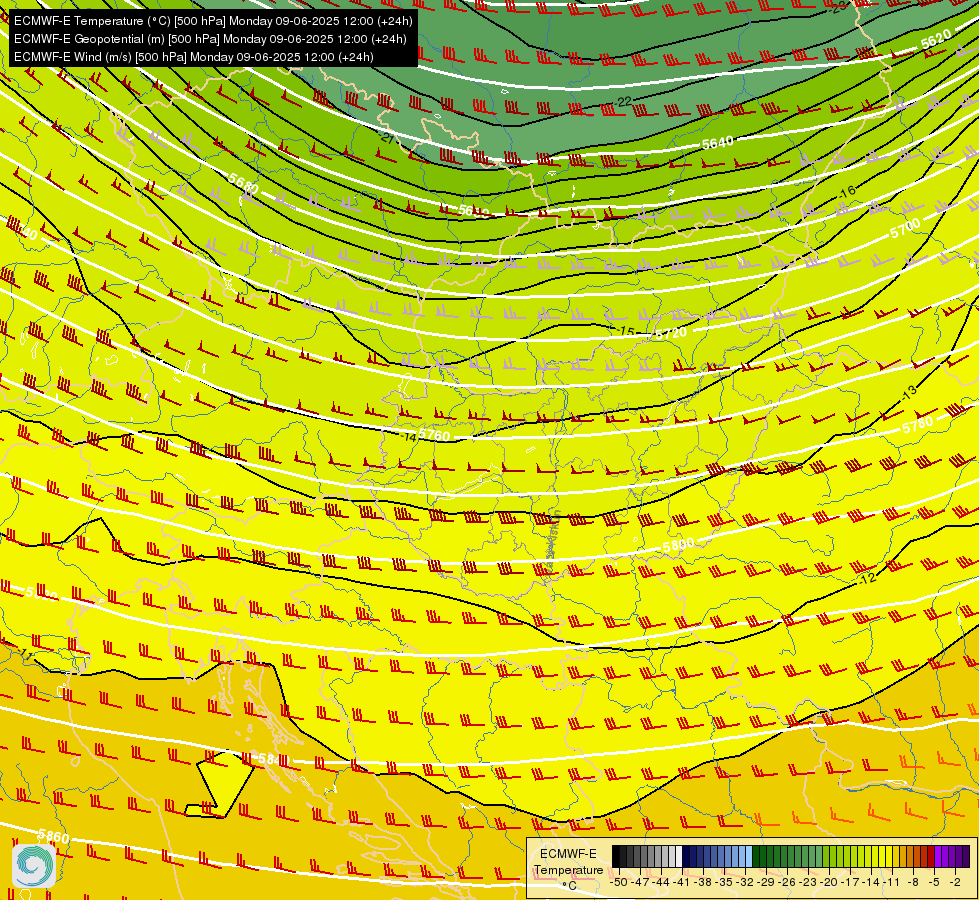Image resolution: width=979 pixels, height=900 pixels.
Task: Click the -16 isotherm label
Action: [x=846, y=192]
